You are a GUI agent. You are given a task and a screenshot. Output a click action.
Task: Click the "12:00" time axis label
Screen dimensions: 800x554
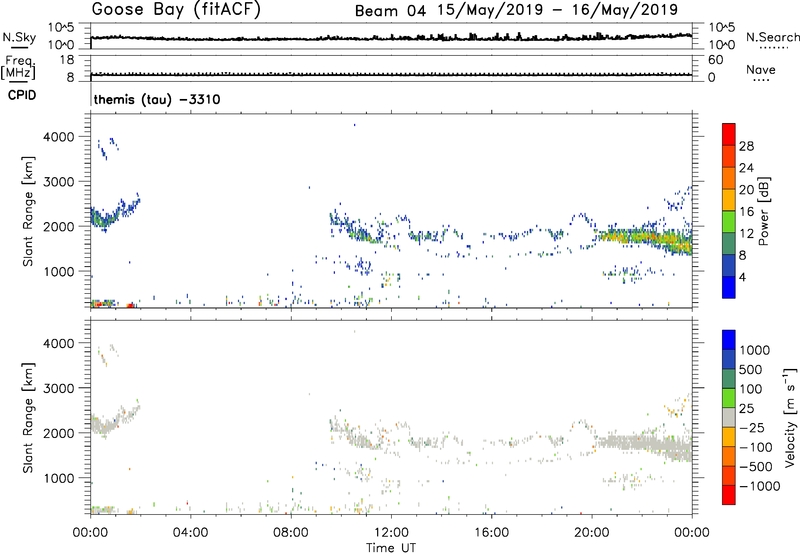click(391, 533)
